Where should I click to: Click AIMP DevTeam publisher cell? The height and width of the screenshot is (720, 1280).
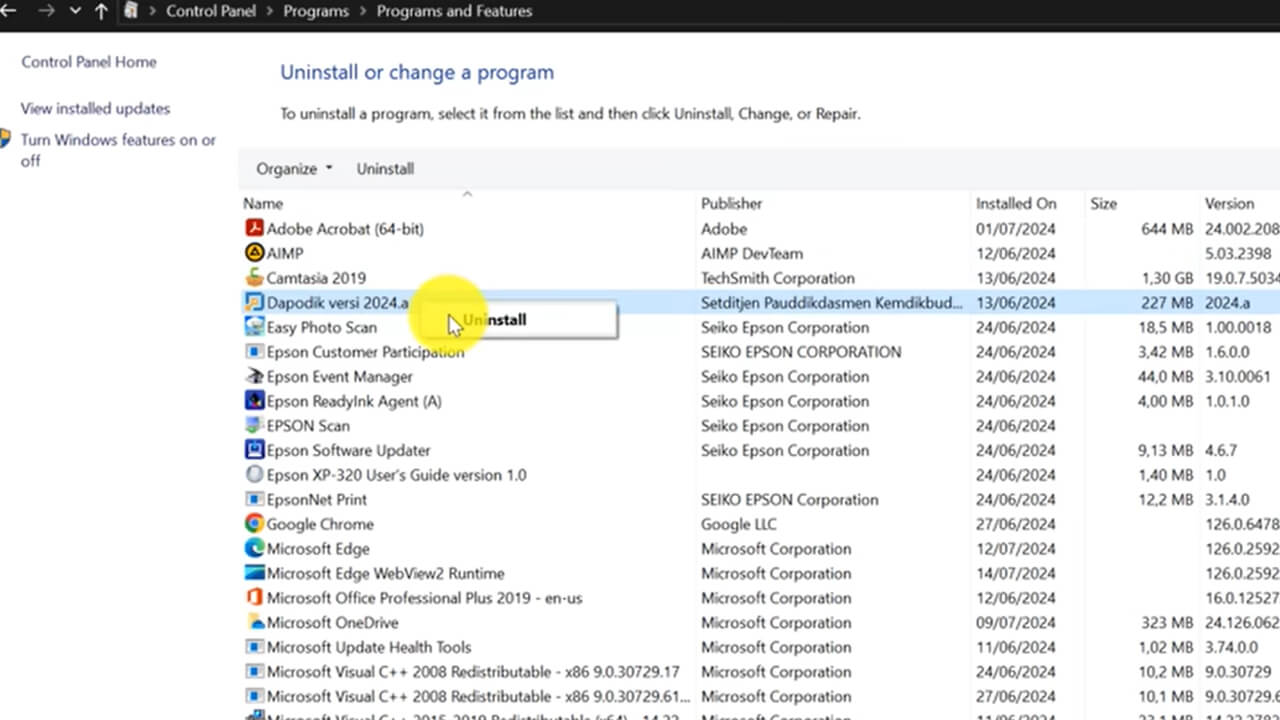pos(752,253)
